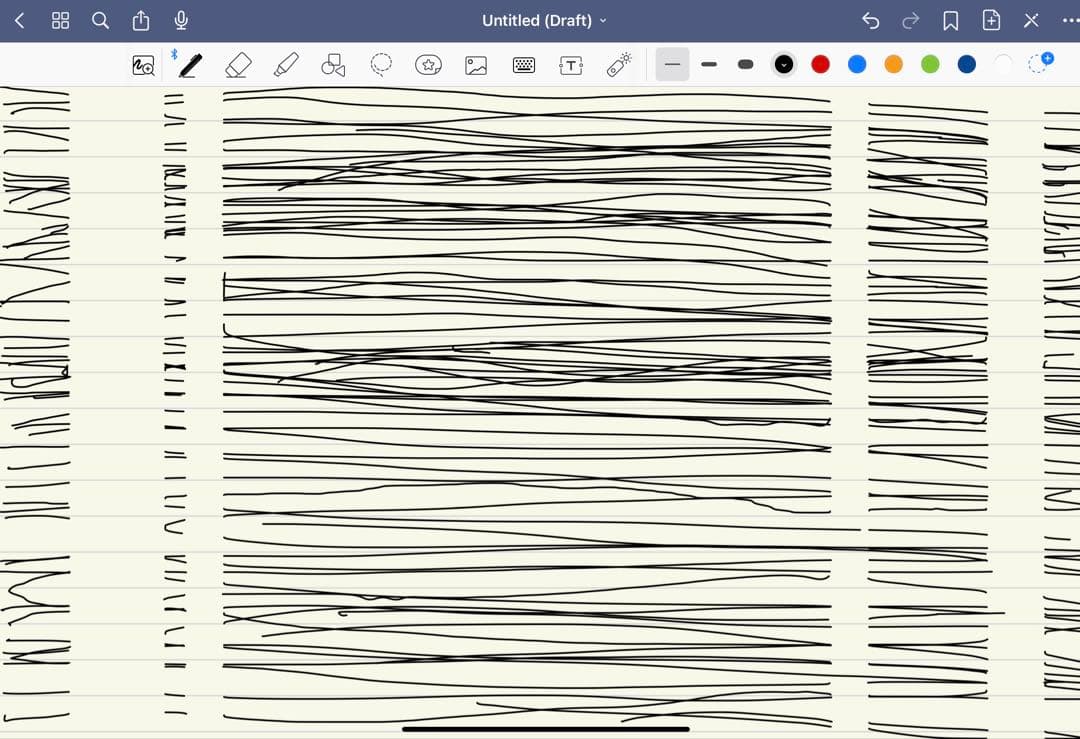
Task: Open the thumbnail grid page view
Action: click(x=60, y=20)
